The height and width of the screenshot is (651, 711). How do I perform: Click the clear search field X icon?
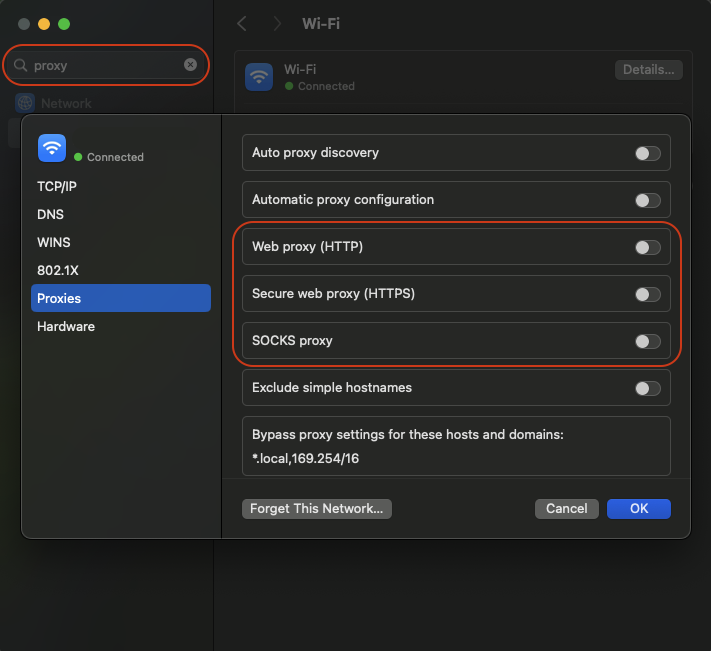(x=190, y=65)
